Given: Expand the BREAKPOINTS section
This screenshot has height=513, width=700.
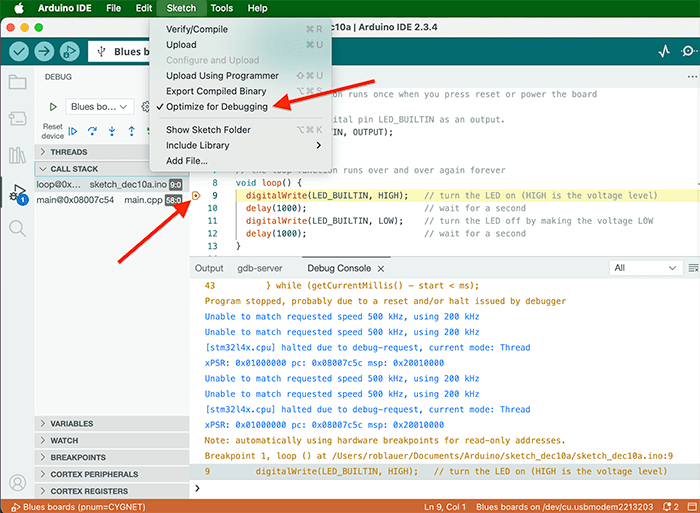Looking at the screenshot, I should pos(112,458).
